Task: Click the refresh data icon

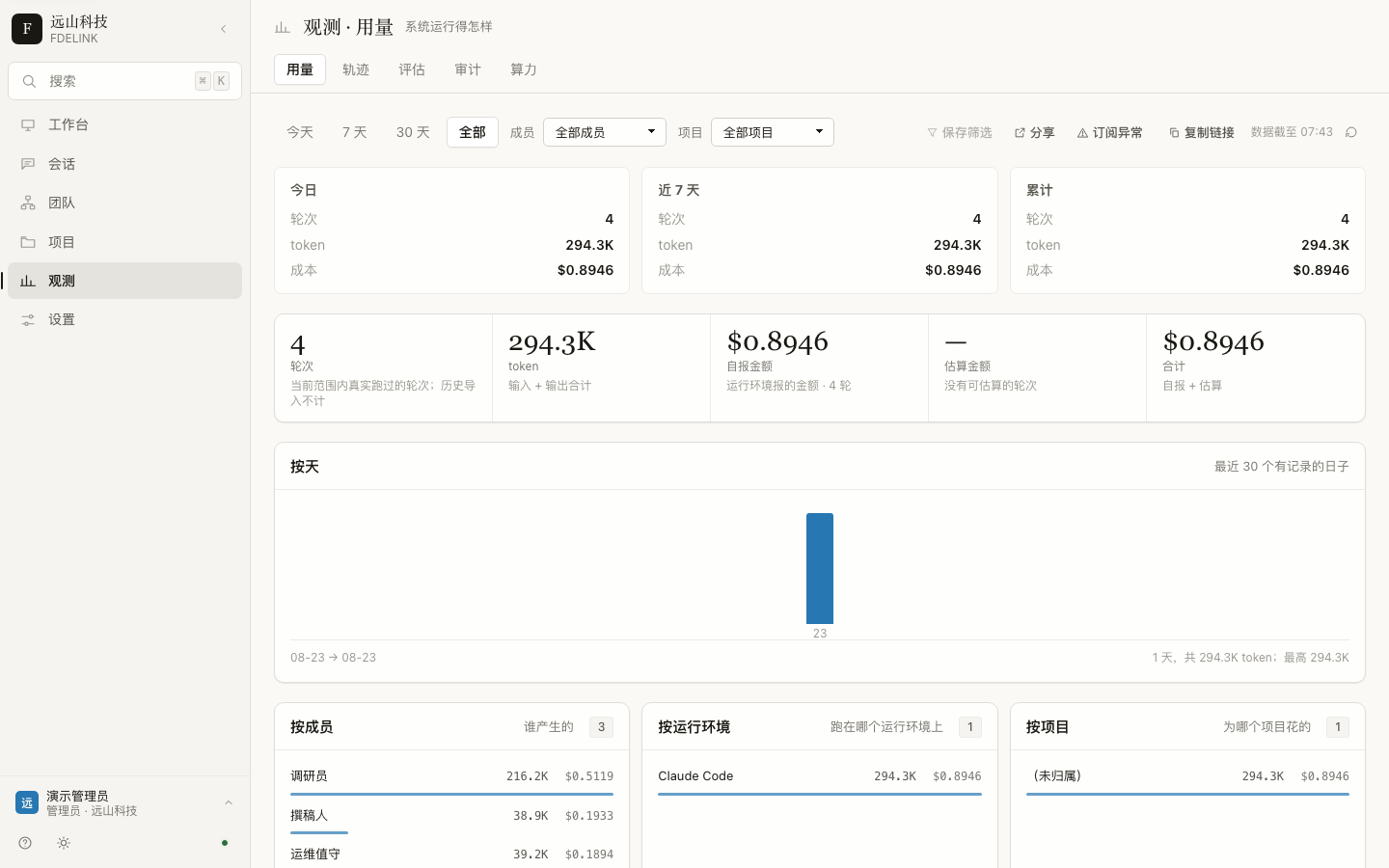Action: coord(1351,132)
